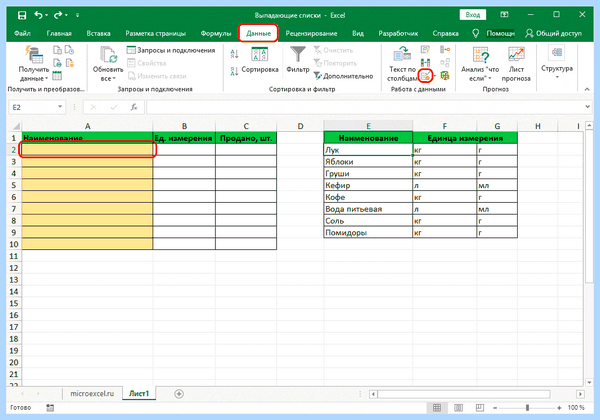The image size is (600, 420).
Task: Click the From web icon with globe
Action: click(x=57, y=63)
